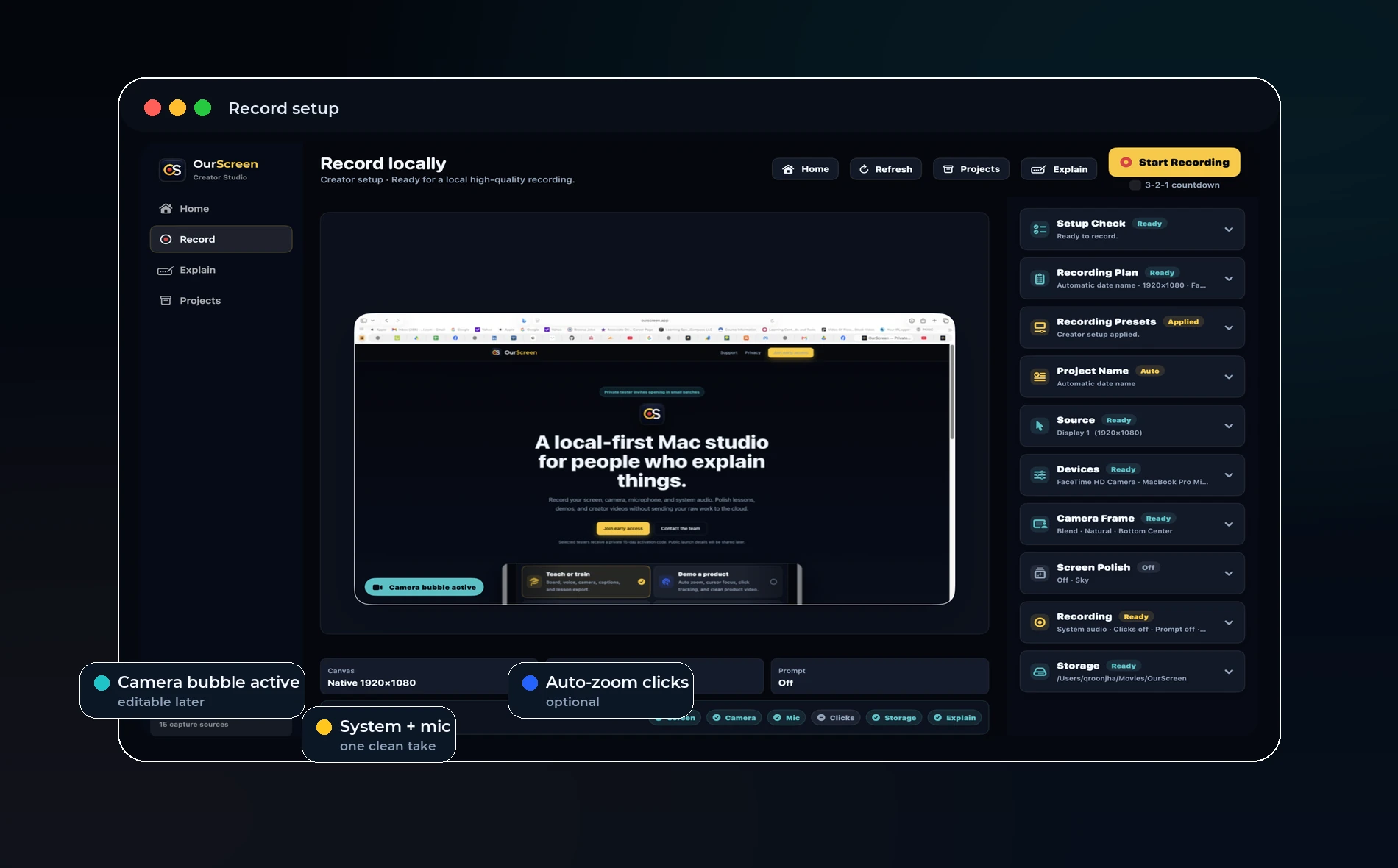Click the Auto badge on Project Name
The height and width of the screenshot is (868, 1398).
(x=1149, y=371)
